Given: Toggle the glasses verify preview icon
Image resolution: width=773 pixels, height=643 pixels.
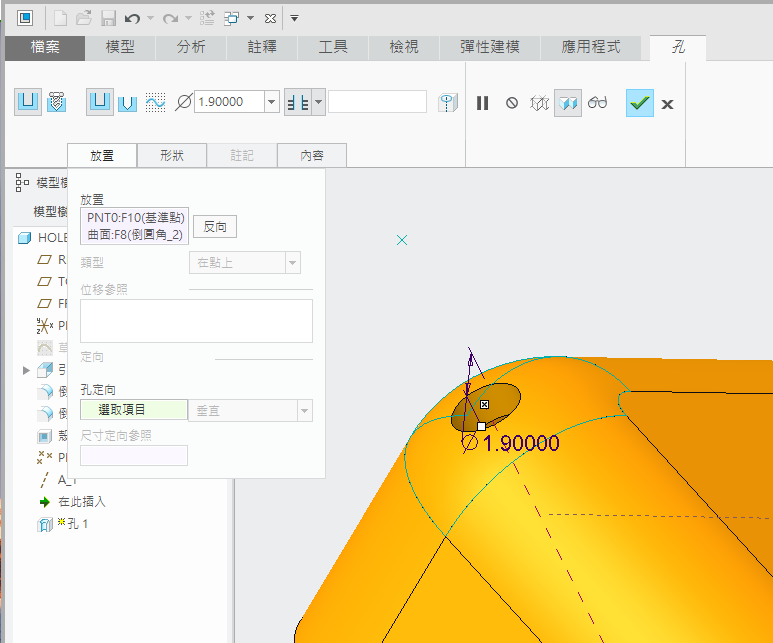Looking at the screenshot, I should click(598, 103).
